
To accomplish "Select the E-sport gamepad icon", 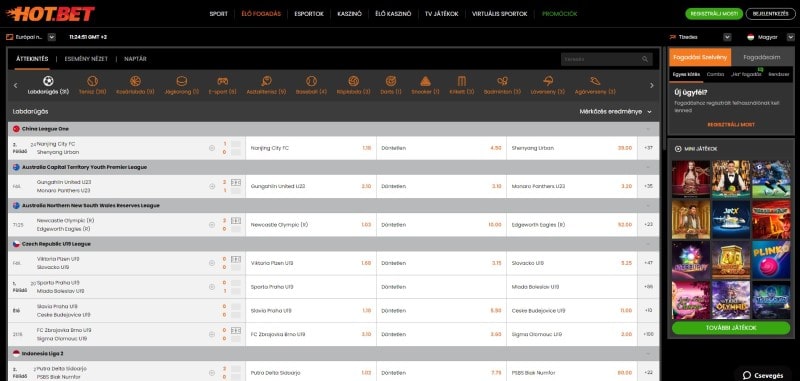I will coord(222,81).
